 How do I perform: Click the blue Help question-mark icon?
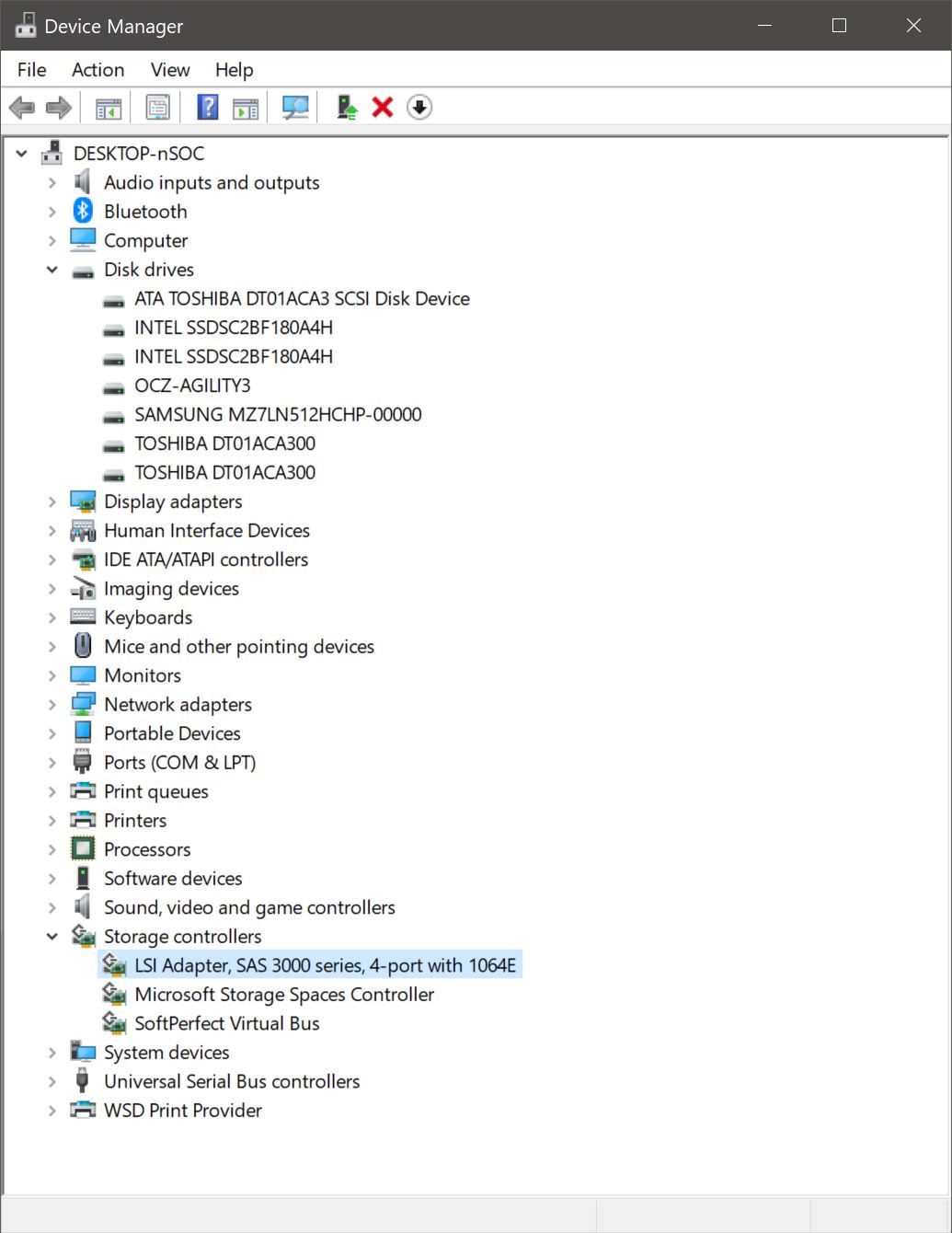click(208, 108)
